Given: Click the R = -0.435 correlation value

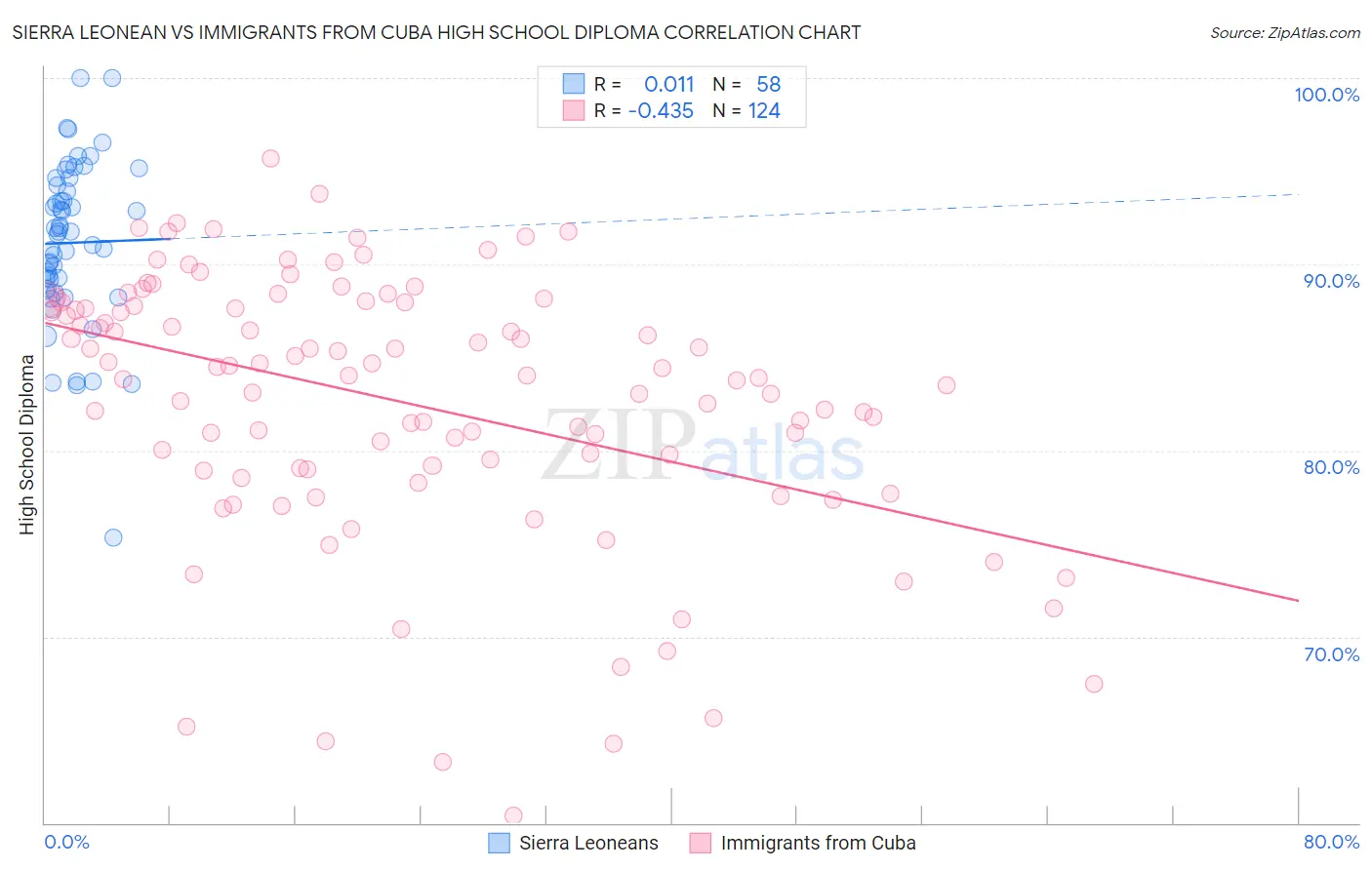Looking at the screenshot, I should tap(644, 110).
